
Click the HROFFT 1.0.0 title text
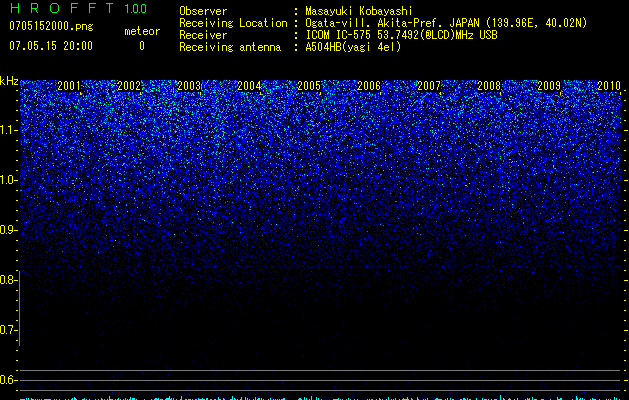[78, 8]
